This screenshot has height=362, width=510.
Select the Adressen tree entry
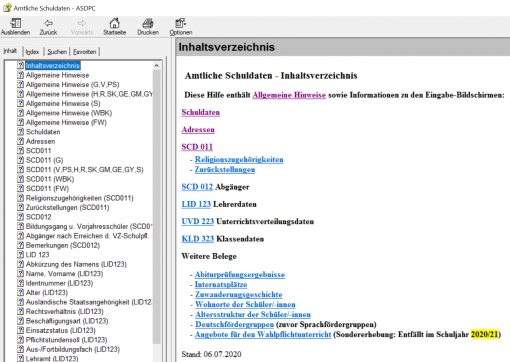click(40, 141)
